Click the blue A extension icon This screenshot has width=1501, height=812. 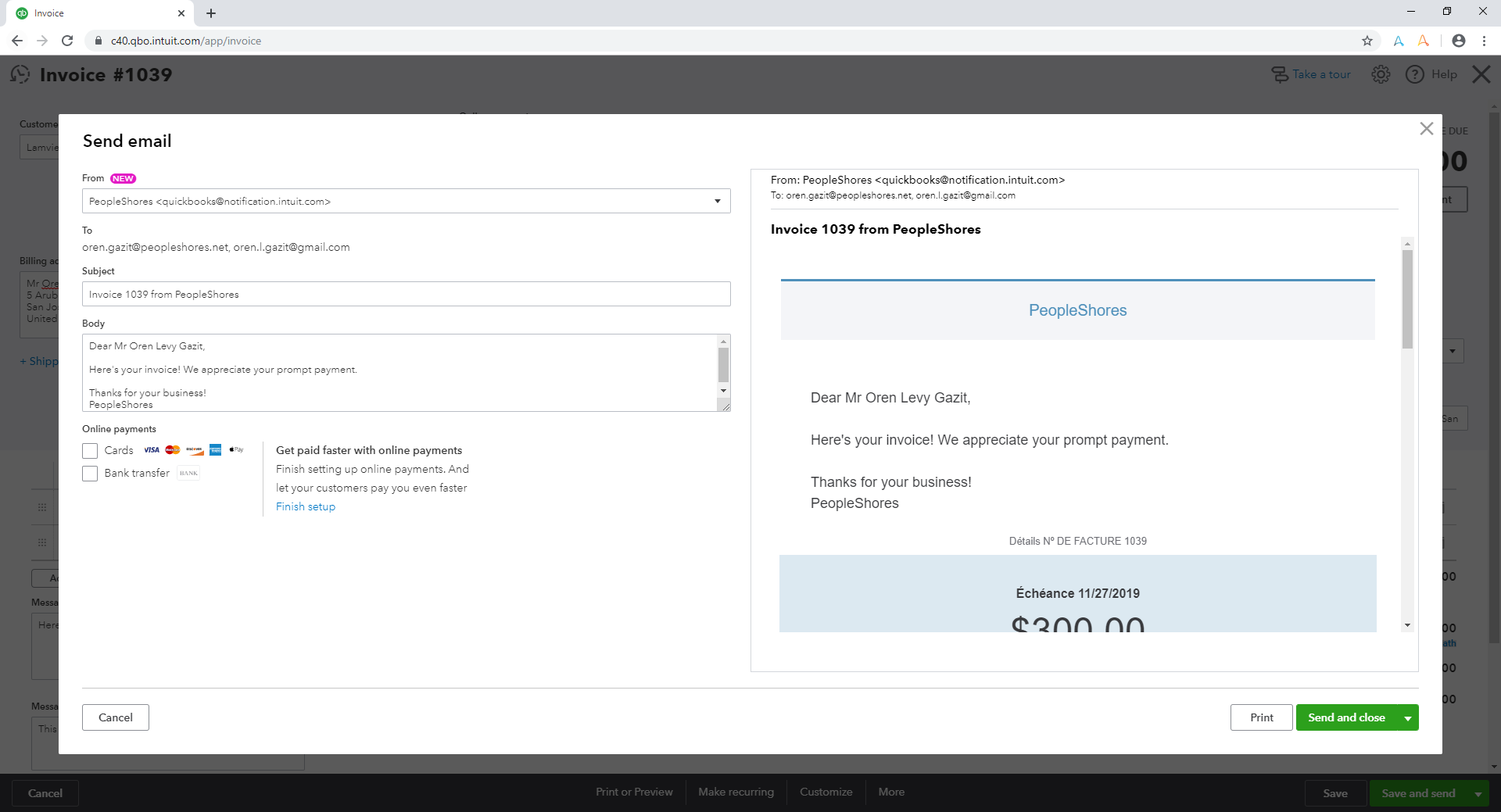(1399, 41)
